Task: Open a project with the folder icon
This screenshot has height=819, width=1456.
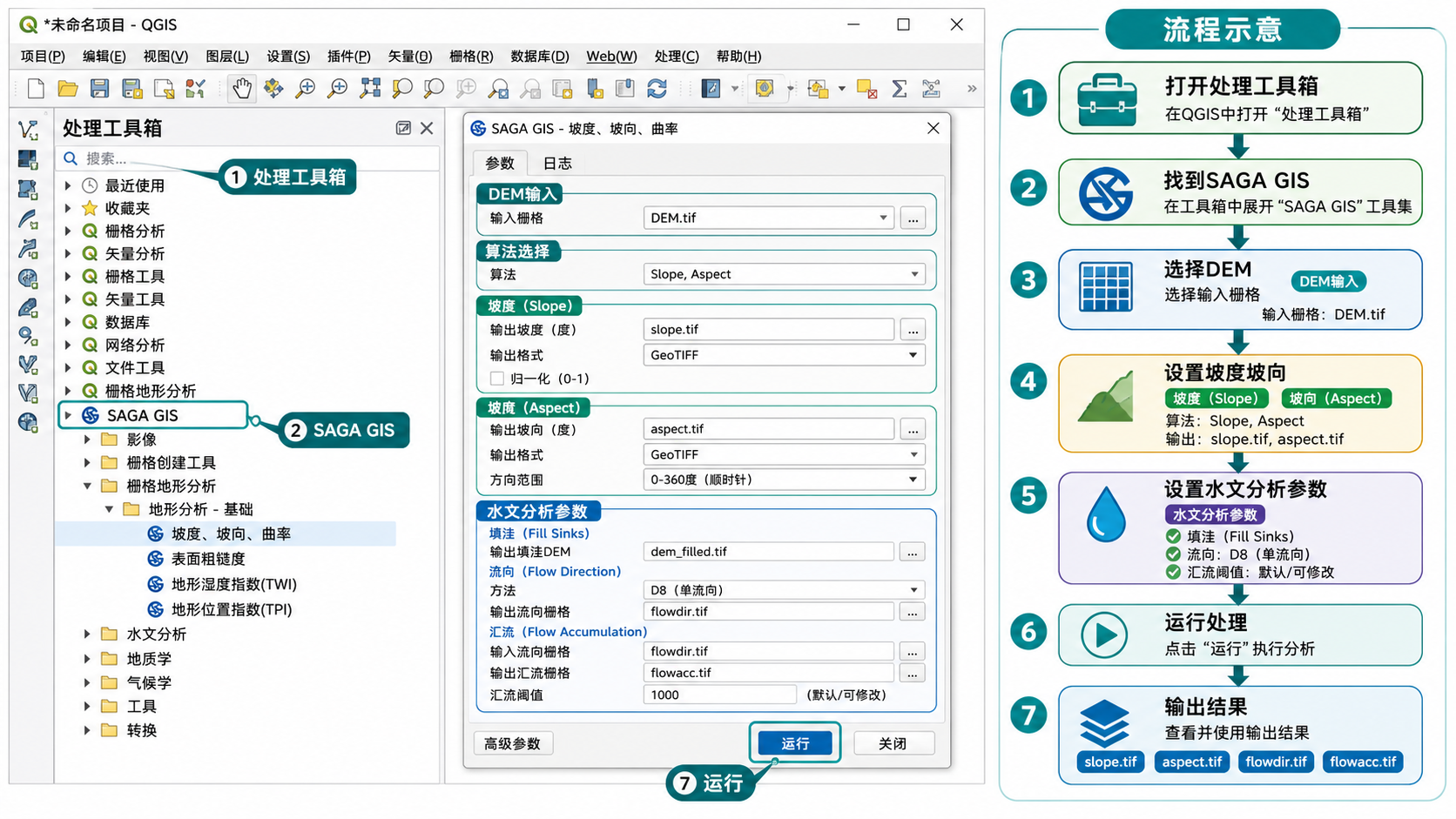Action: [68, 88]
